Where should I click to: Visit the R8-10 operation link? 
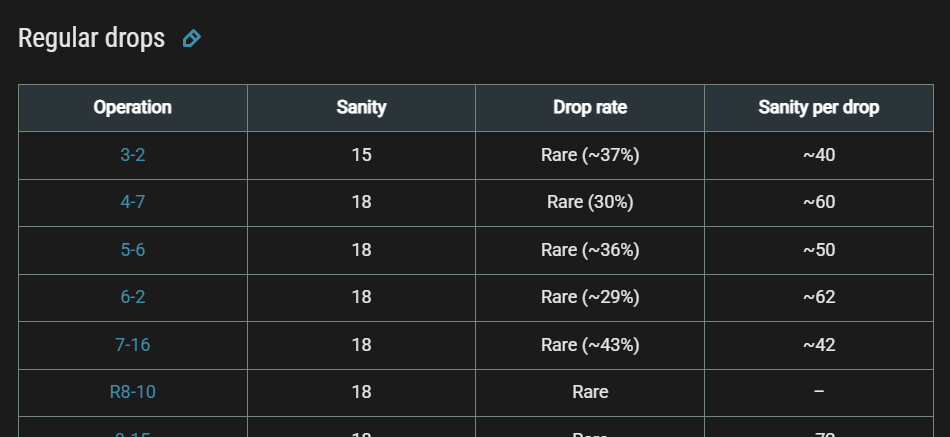pyautogui.click(x=133, y=392)
